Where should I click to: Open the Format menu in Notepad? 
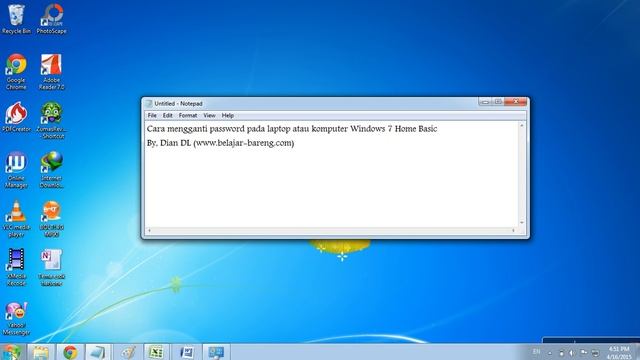[x=188, y=116]
